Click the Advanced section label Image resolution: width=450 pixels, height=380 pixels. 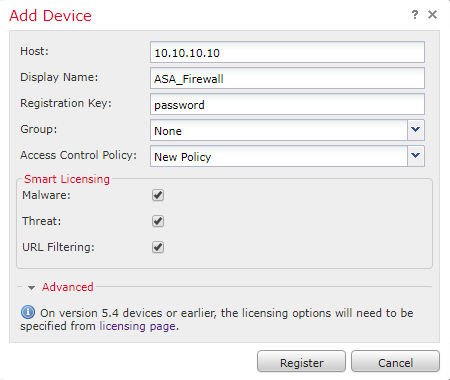coord(68,287)
